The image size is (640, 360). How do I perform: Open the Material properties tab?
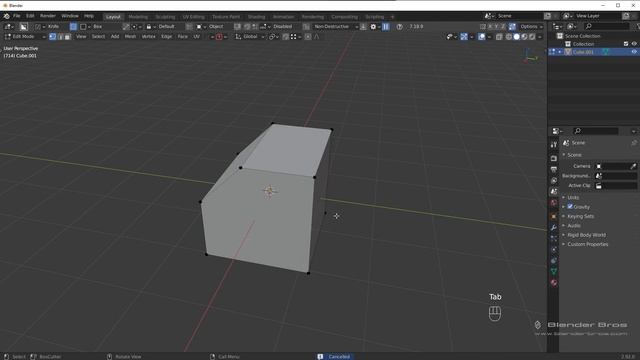(x=553, y=282)
